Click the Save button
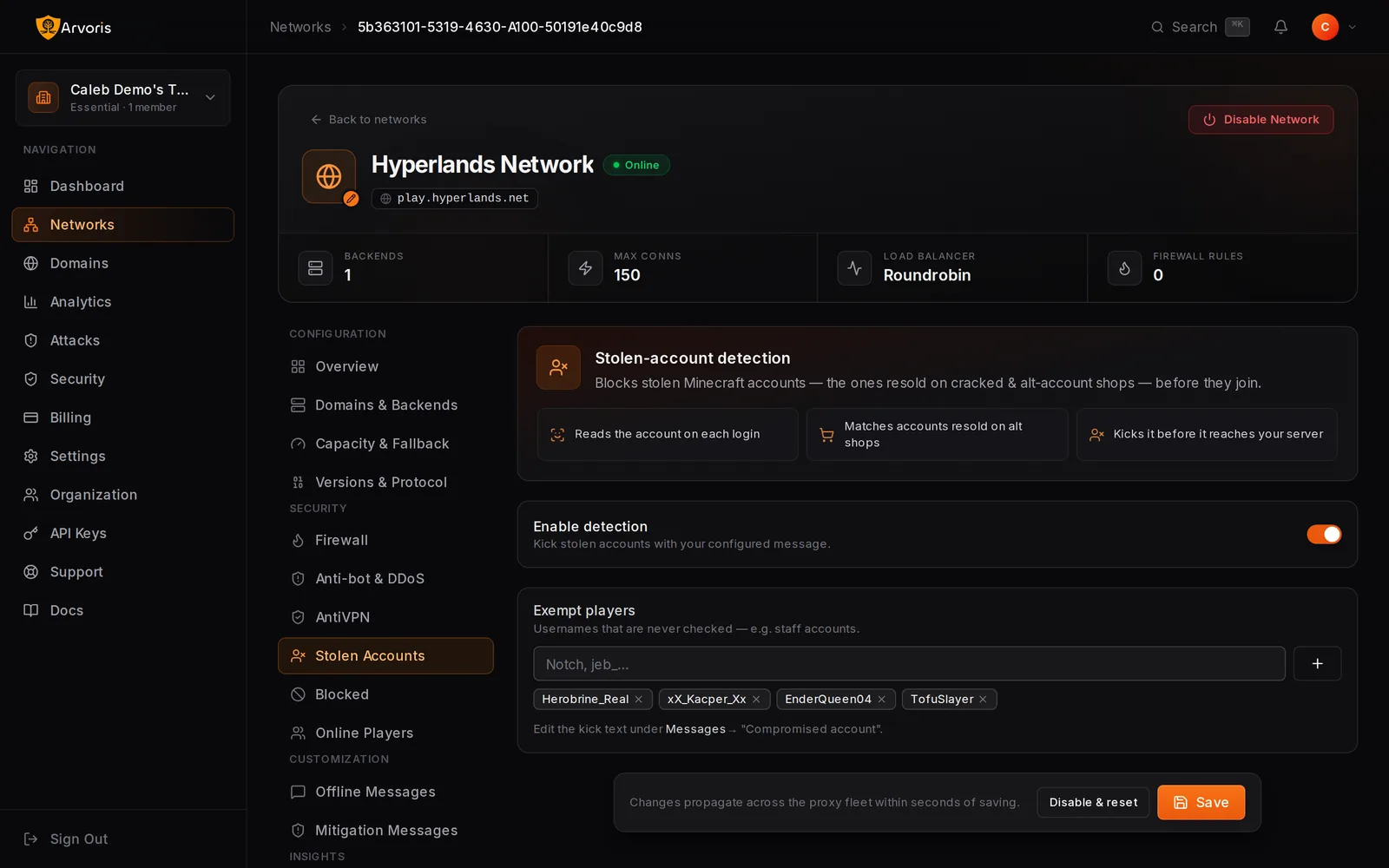1389x868 pixels. click(1201, 803)
